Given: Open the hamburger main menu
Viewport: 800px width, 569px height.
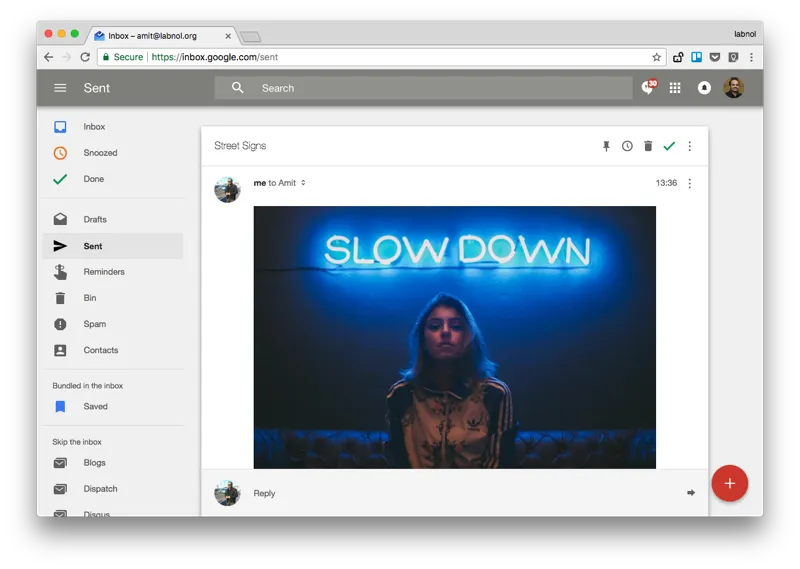Looking at the screenshot, I should [60, 88].
